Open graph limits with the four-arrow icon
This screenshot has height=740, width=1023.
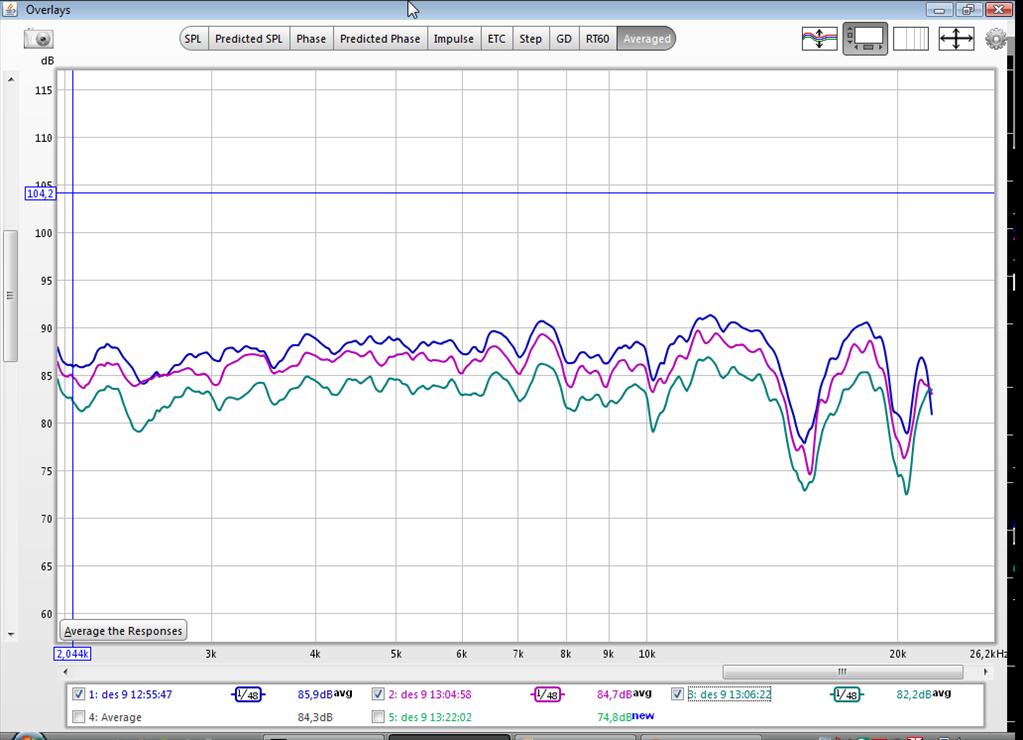click(956, 39)
